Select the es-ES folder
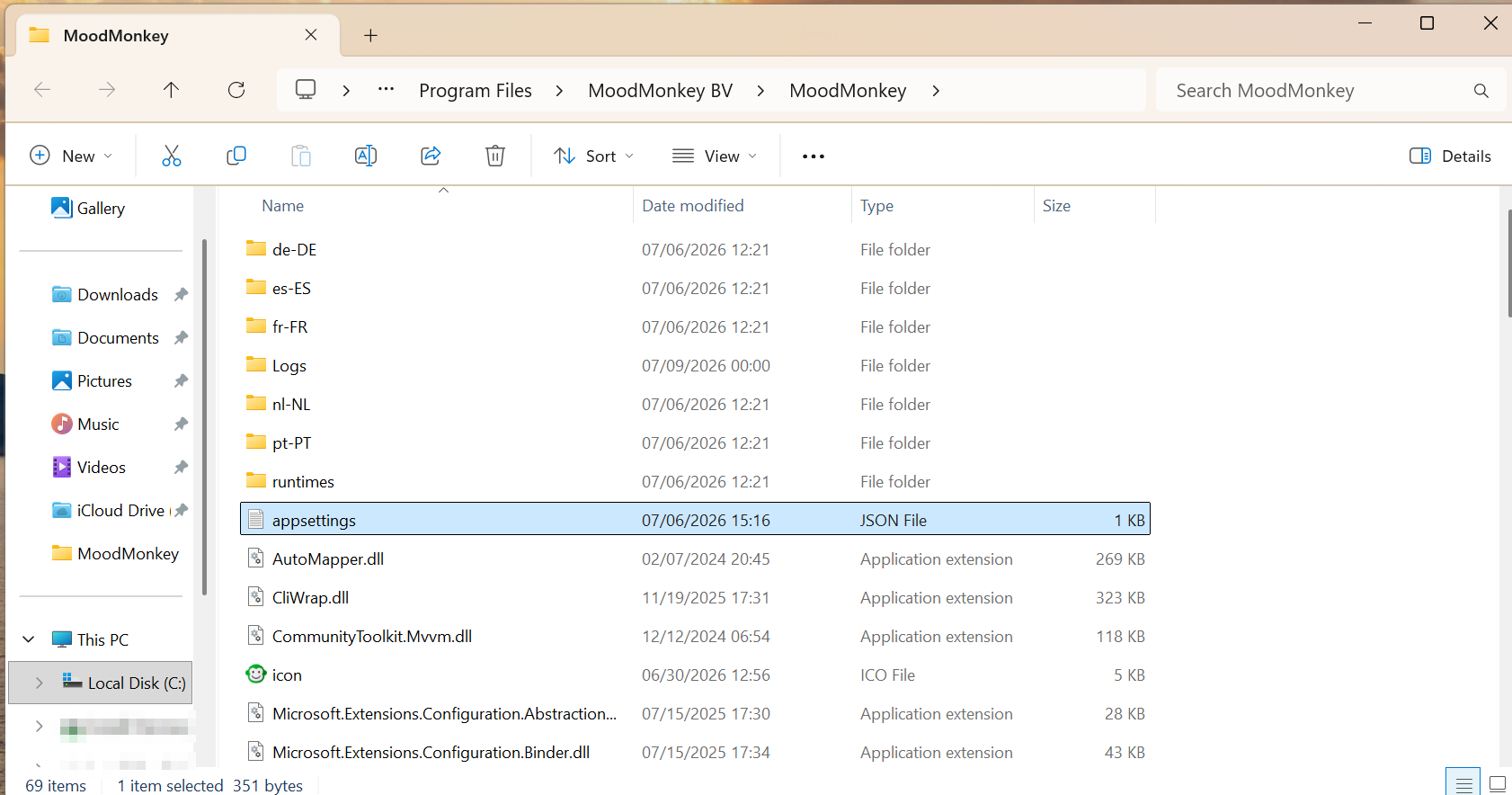The image size is (1512, 795). click(695, 288)
